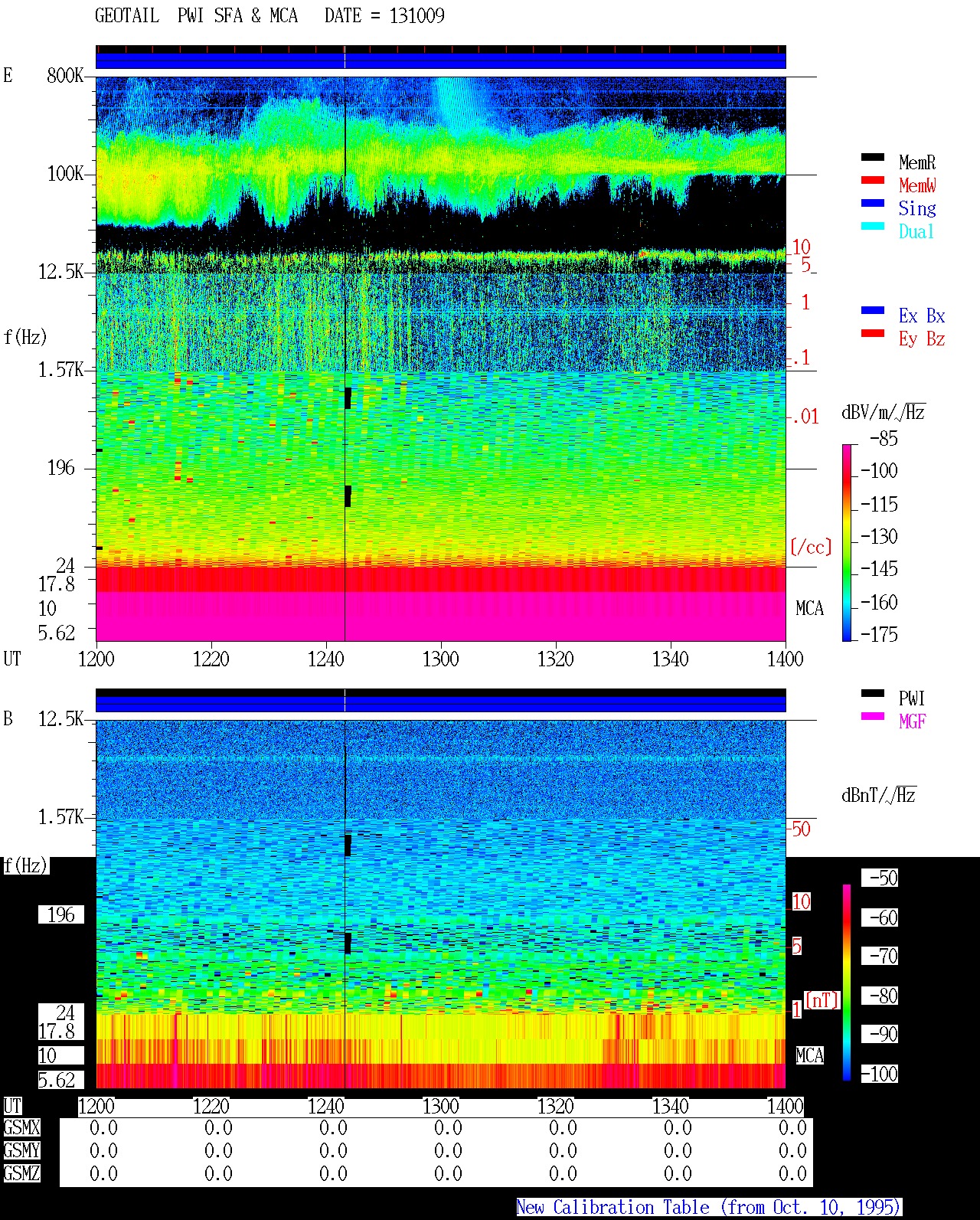Click the electric field E spectrogram plot
Viewport: 980px width, 1220px height.
pos(441,358)
